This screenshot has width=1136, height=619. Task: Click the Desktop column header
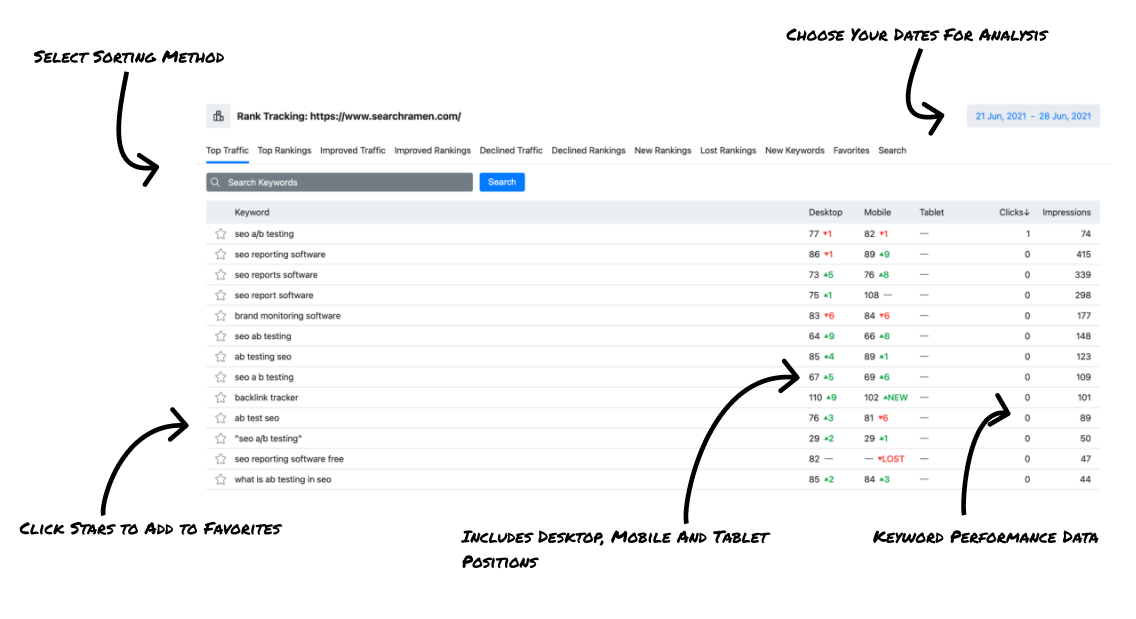pos(825,212)
